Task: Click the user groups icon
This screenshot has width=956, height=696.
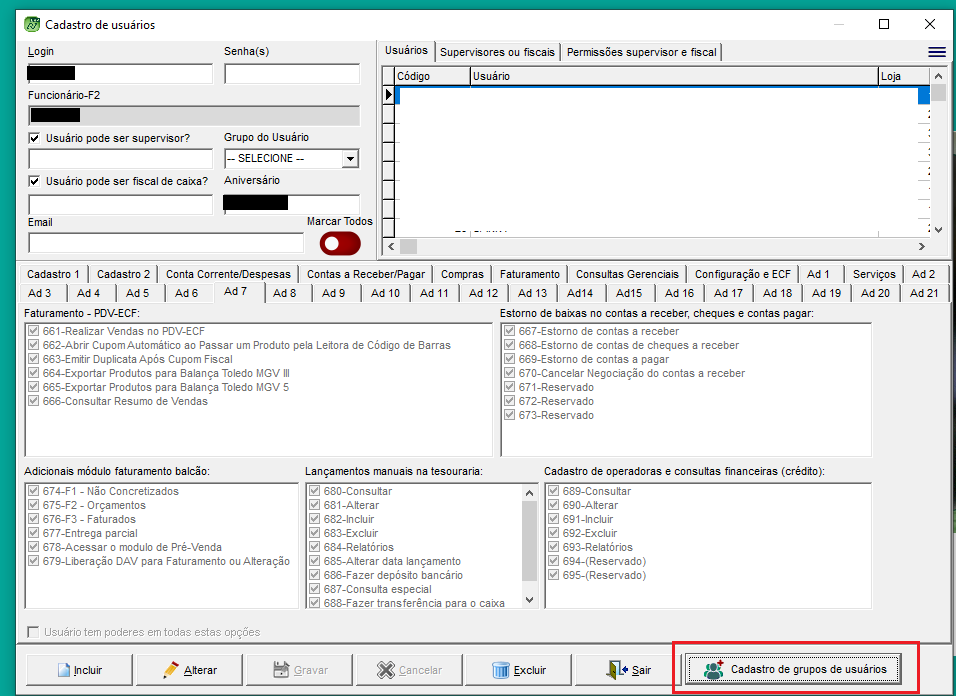Action: pos(714,669)
